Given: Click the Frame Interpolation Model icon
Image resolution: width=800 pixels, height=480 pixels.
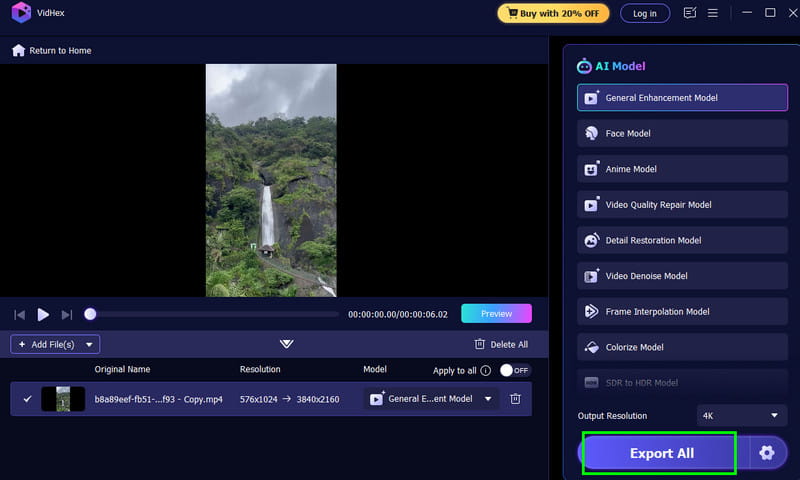Looking at the screenshot, I should coord(591,311).
